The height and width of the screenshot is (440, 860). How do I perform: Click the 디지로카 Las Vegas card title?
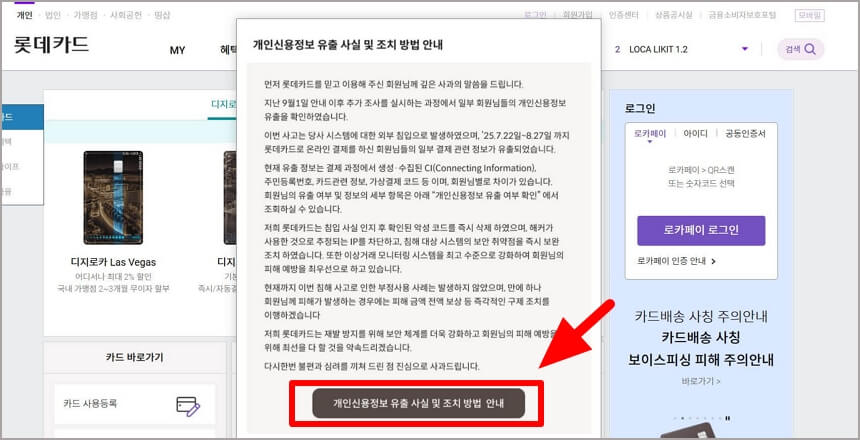point(113,262)
